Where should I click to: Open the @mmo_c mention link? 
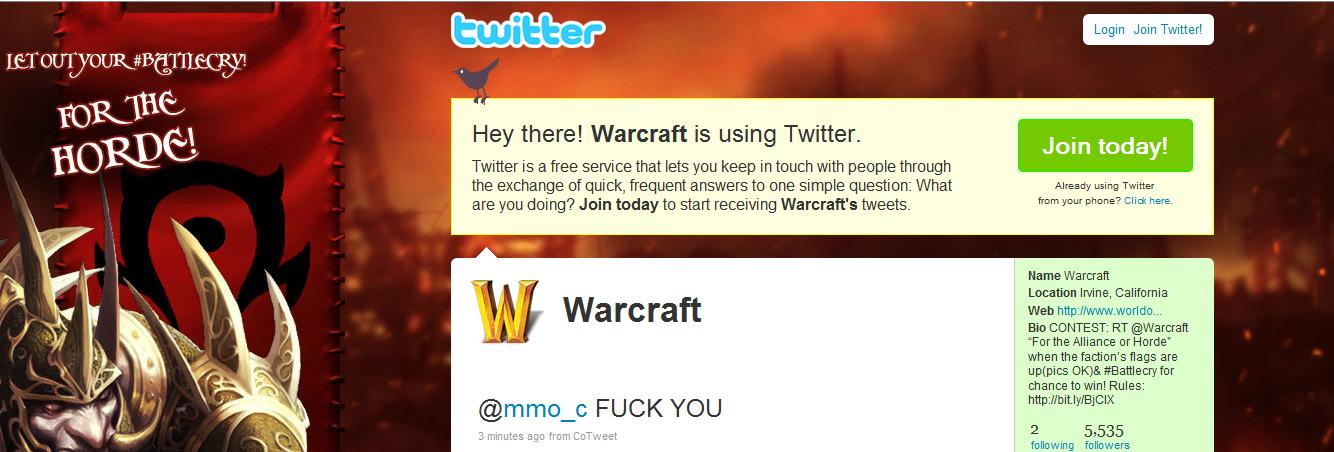click(533, 409)
